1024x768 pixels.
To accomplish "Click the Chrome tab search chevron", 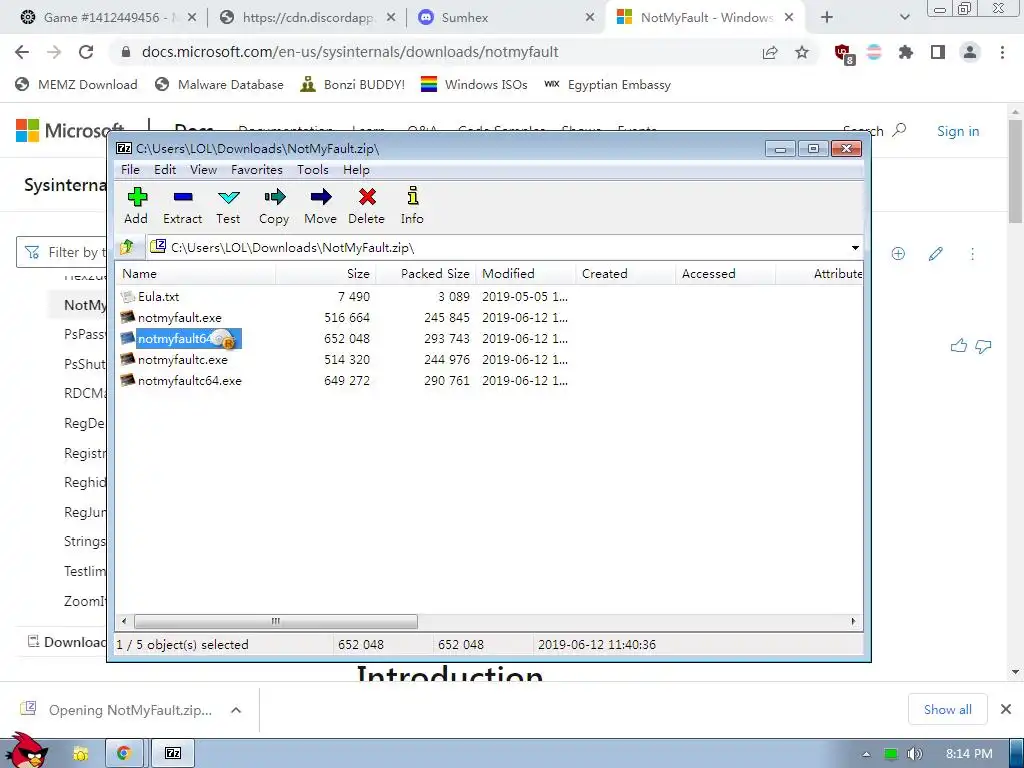I will coord(904,18).
